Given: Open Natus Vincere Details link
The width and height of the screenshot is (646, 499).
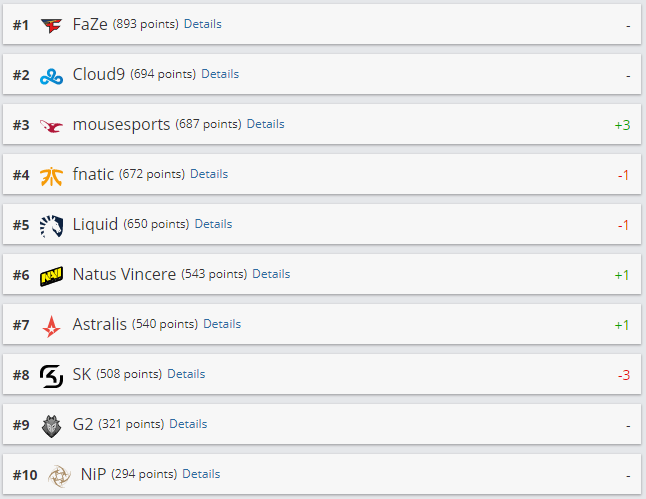Looking at the screenshot, I should pyautogui.click(x=271, y=274).
